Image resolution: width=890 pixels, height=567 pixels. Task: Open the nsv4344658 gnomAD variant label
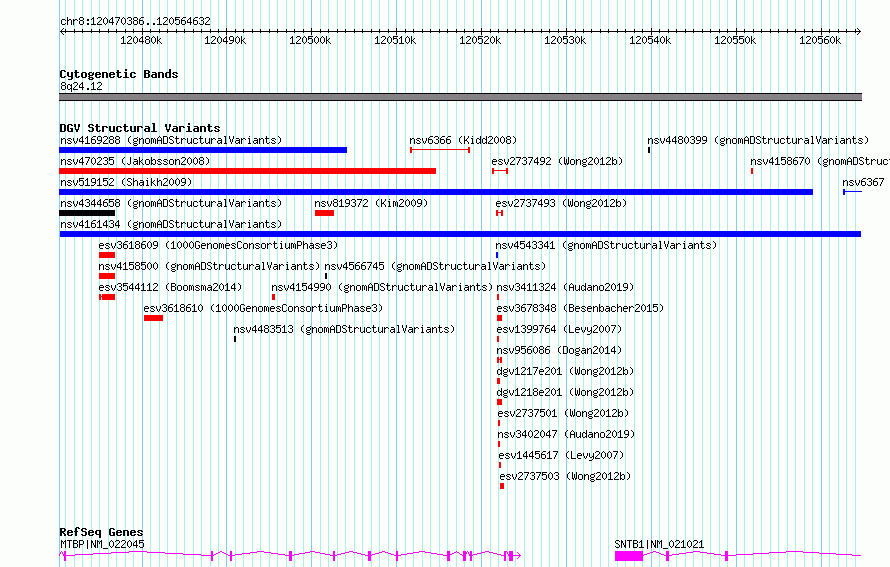[171, 203]
